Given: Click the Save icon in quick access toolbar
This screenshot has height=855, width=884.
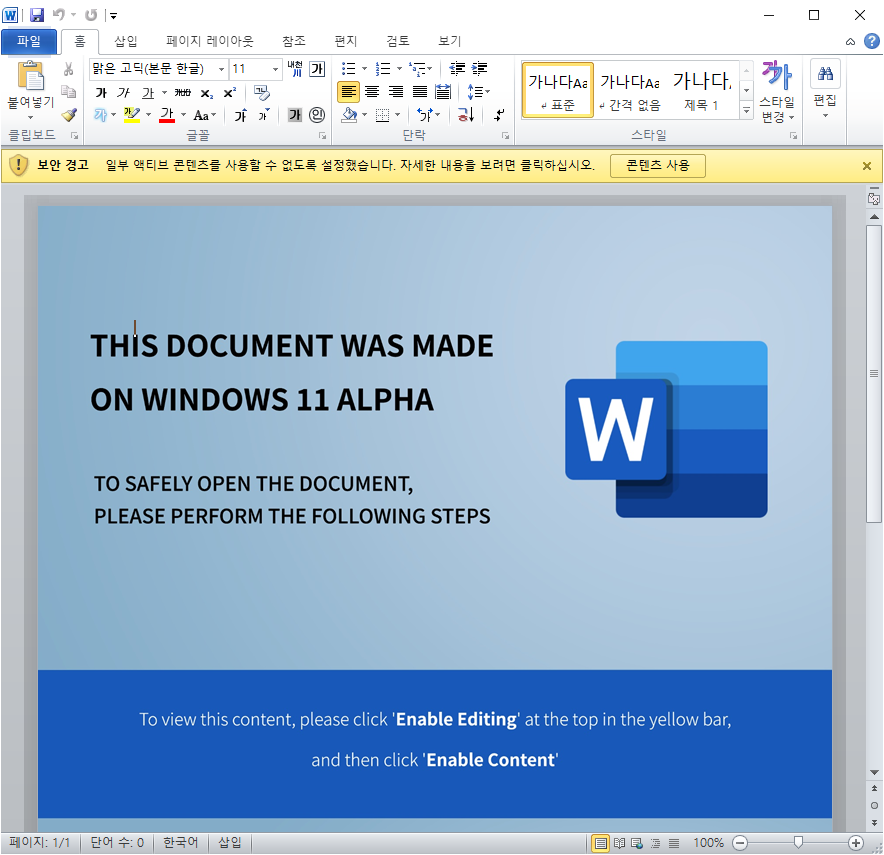Looking at the screenshot, I should tap(37, 15).
